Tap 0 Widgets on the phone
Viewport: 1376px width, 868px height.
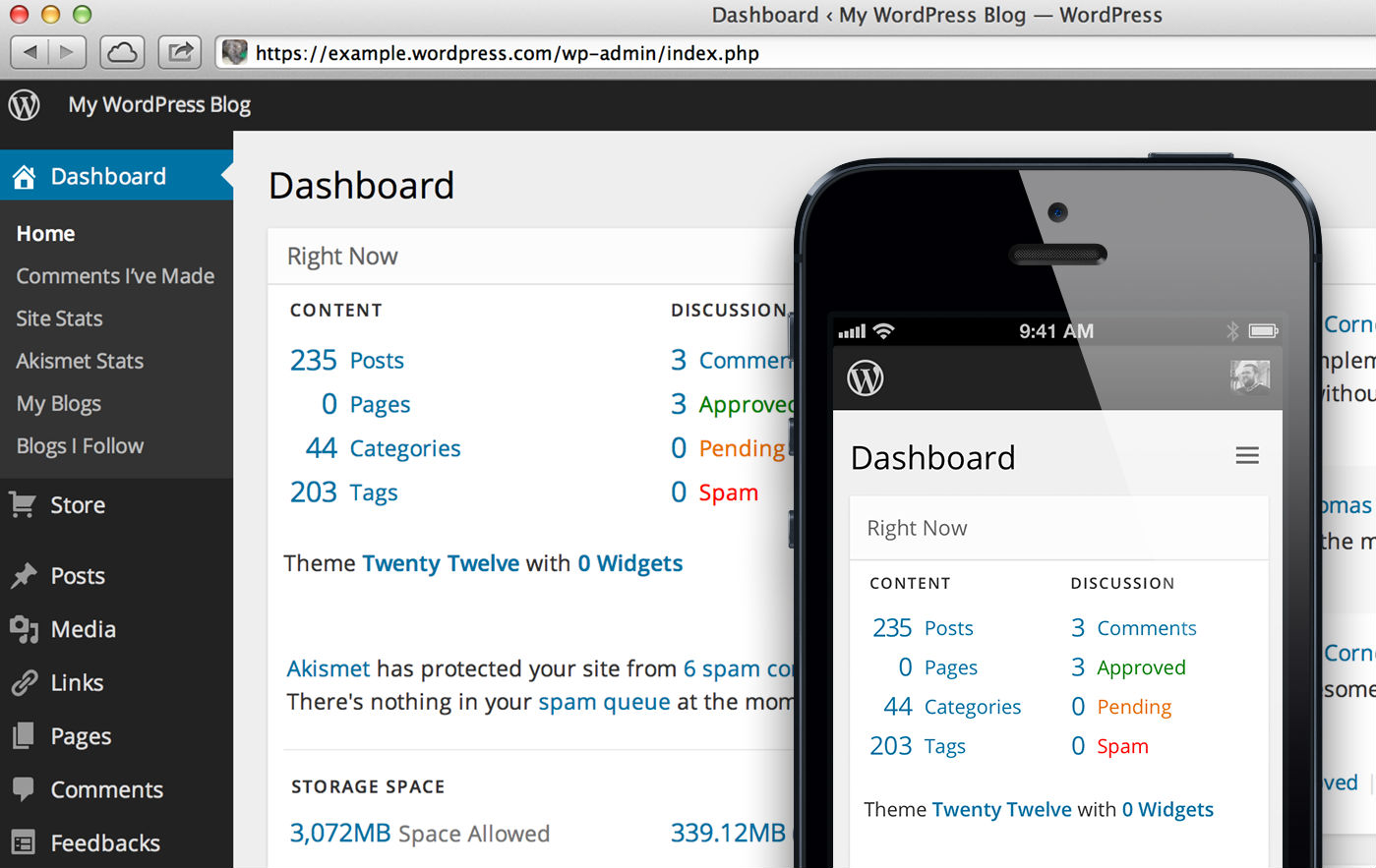coord(1167,809)
